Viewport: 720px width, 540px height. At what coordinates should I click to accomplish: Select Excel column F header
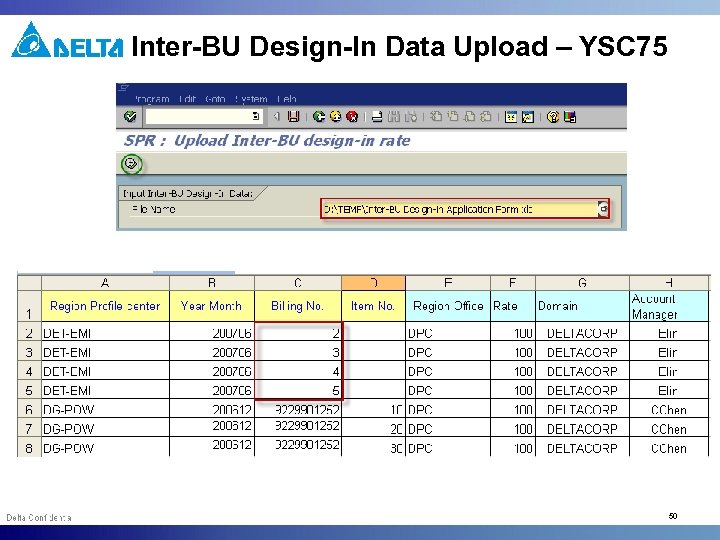(512, 283)
